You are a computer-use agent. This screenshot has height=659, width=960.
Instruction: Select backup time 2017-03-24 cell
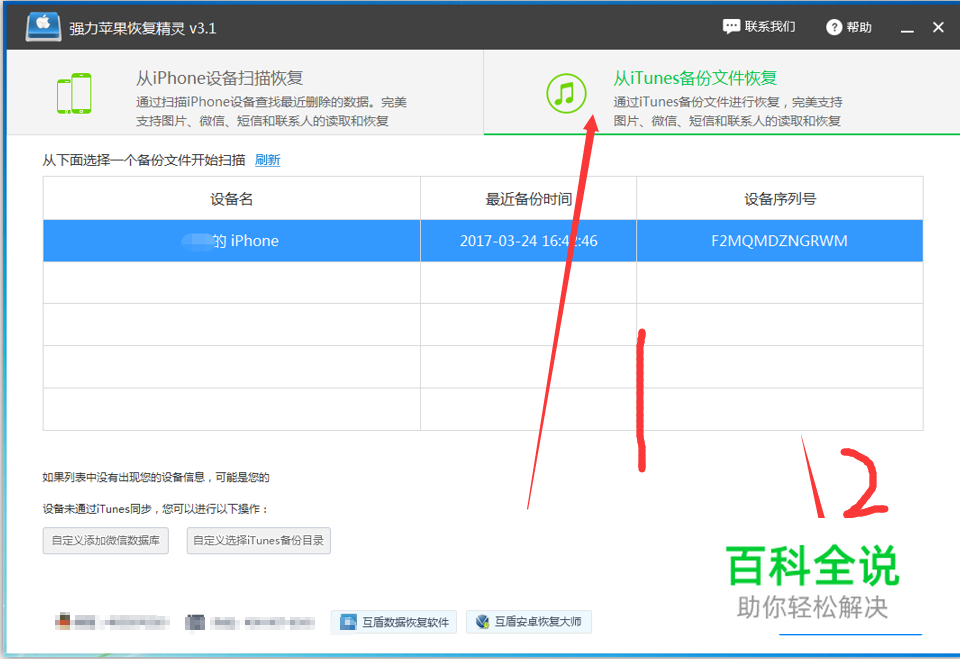click(528, 241)
